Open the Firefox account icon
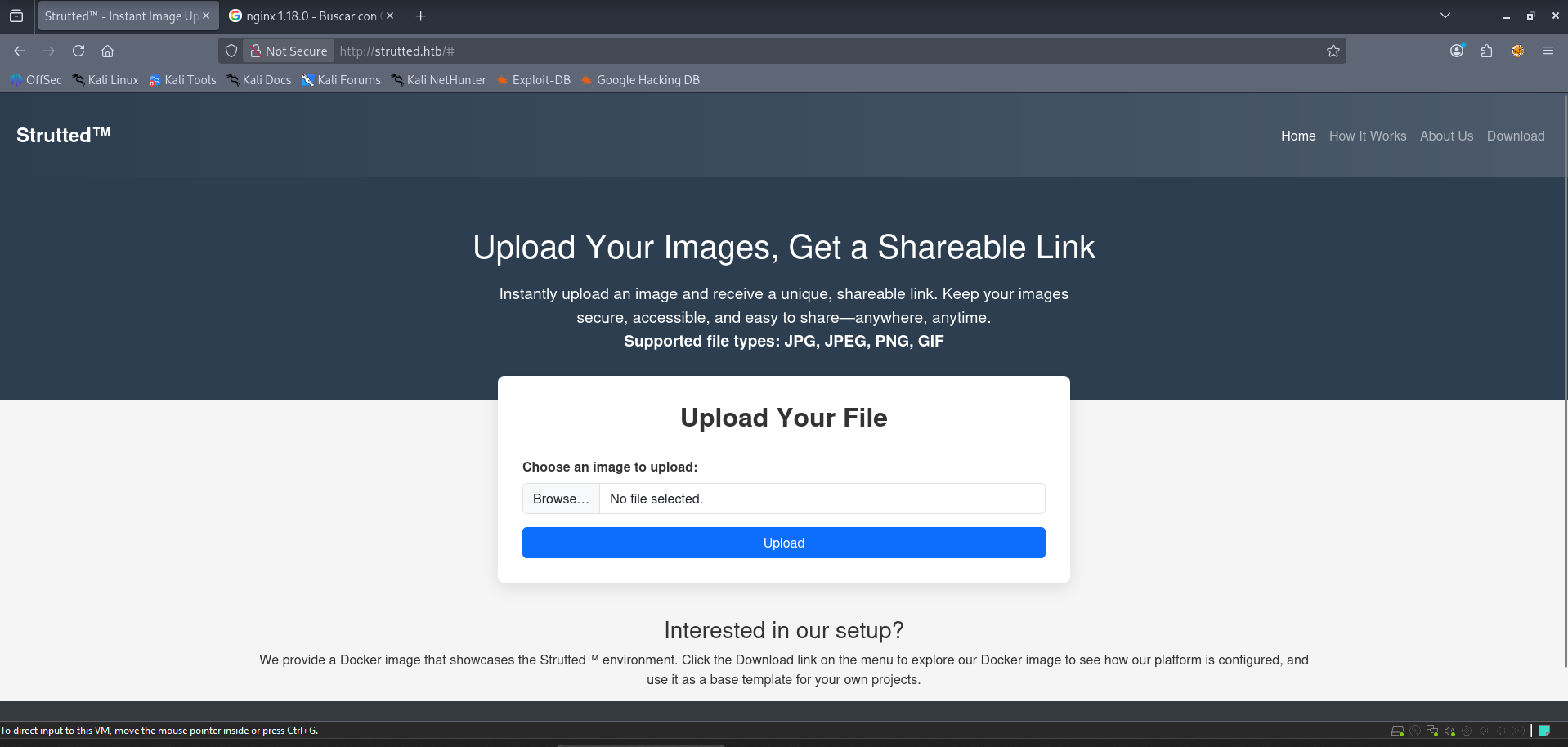Viewport: 1568px width, 747px height. [x=1456, y=51]
